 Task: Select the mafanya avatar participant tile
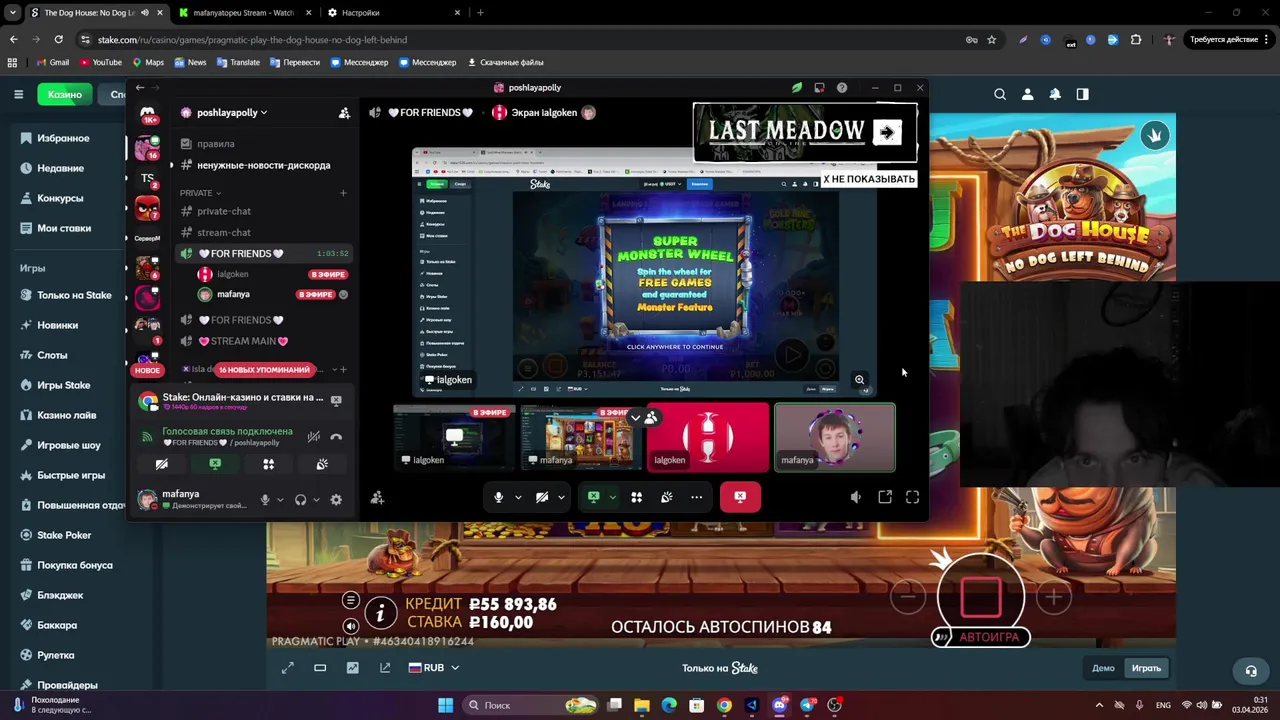(x=835, y=437)
